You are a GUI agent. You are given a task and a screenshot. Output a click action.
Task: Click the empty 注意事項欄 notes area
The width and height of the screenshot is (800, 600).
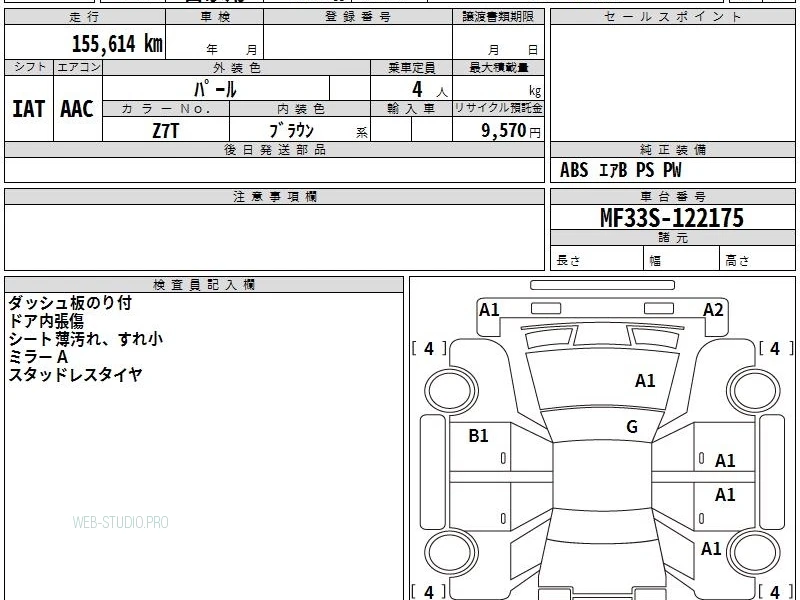274,237
